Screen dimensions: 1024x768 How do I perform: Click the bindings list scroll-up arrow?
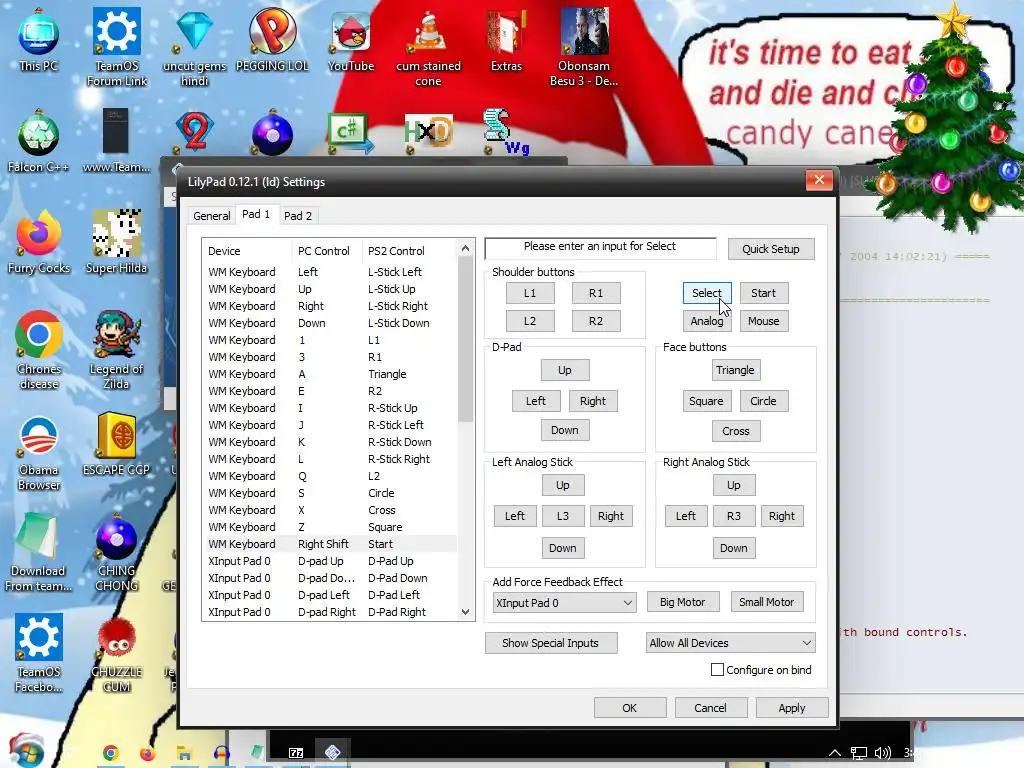pos(465,248)
